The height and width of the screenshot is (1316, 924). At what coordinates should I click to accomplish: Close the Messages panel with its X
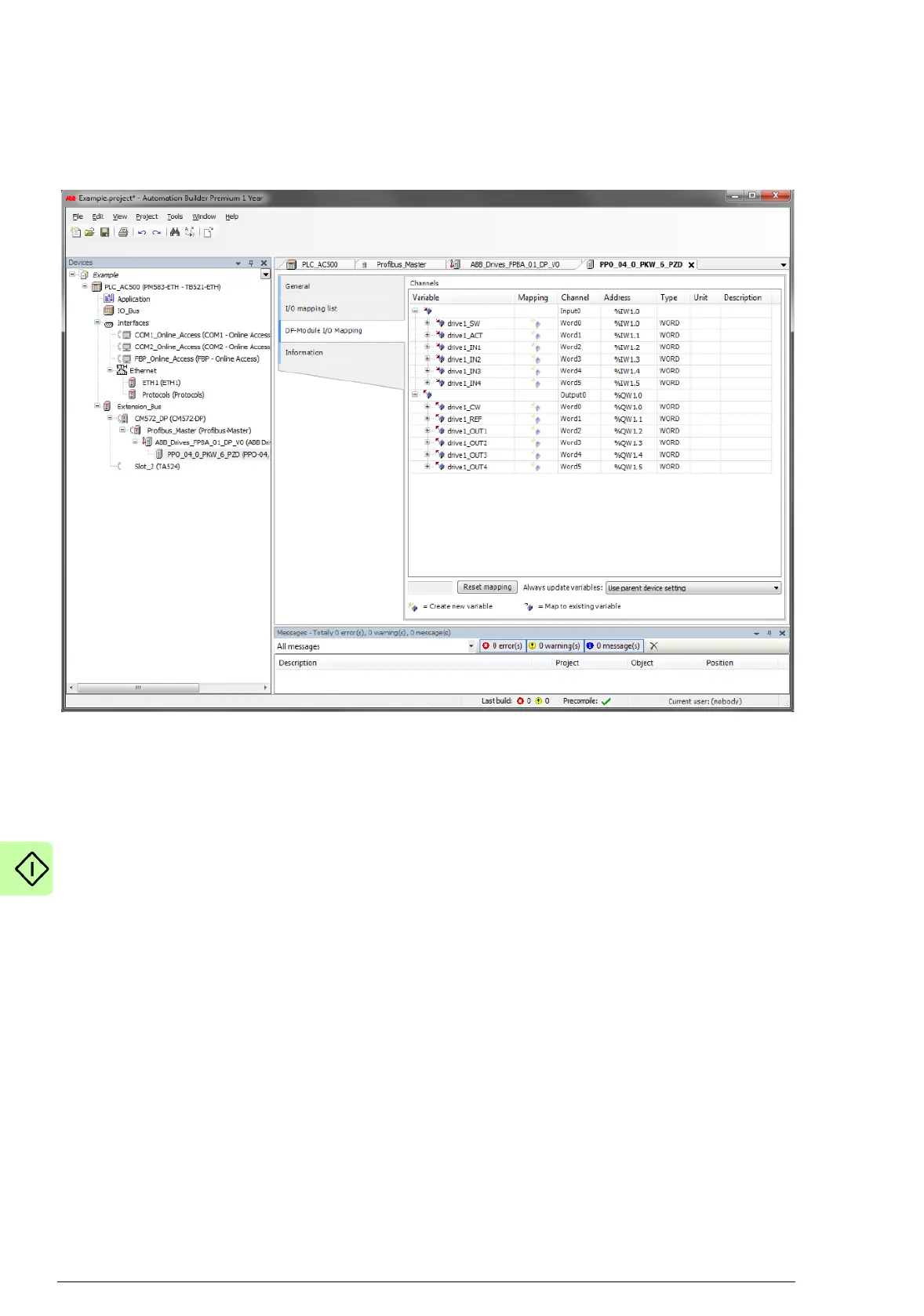(x=782, y=633)
